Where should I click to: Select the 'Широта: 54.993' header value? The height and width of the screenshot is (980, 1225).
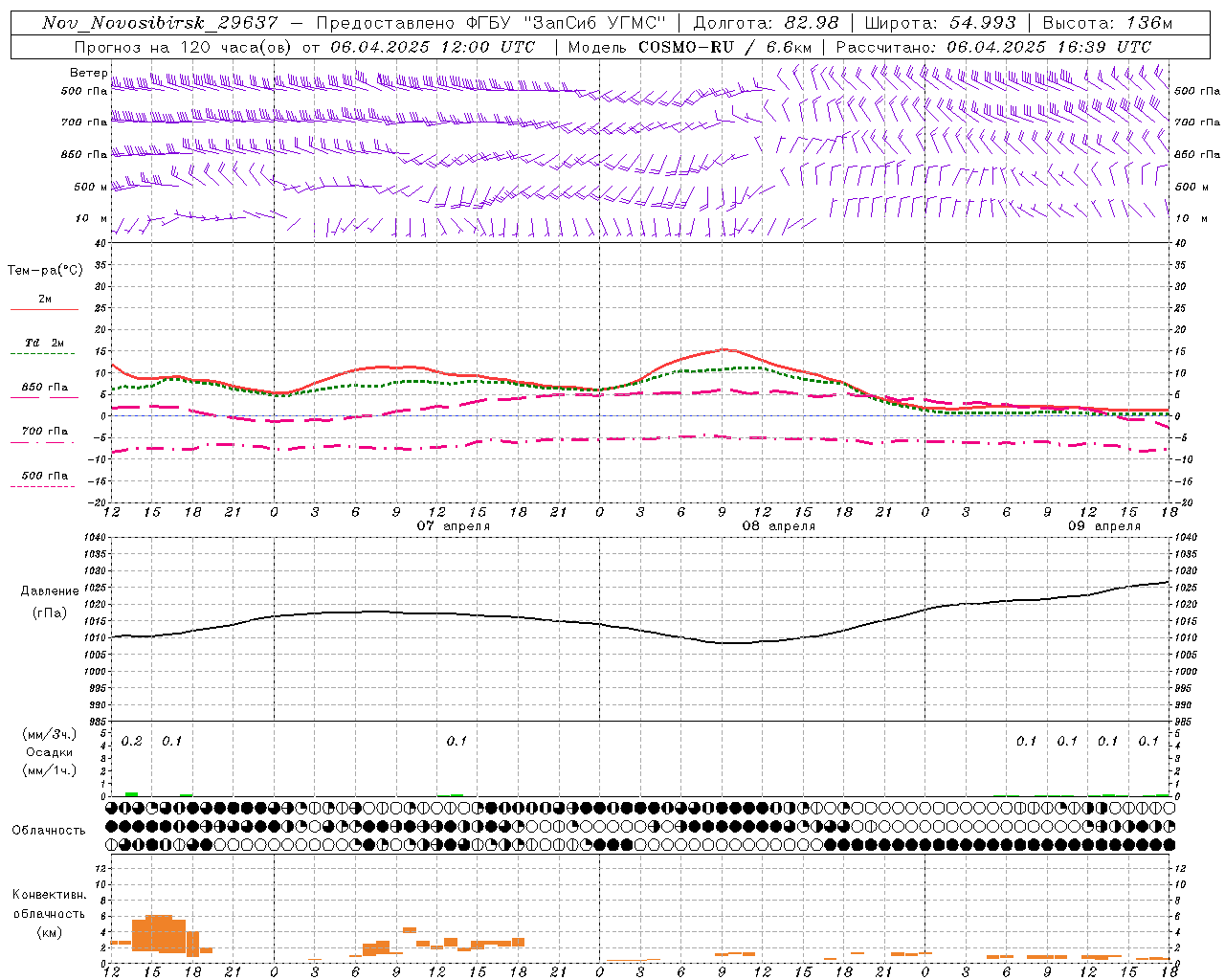[940, 22]
